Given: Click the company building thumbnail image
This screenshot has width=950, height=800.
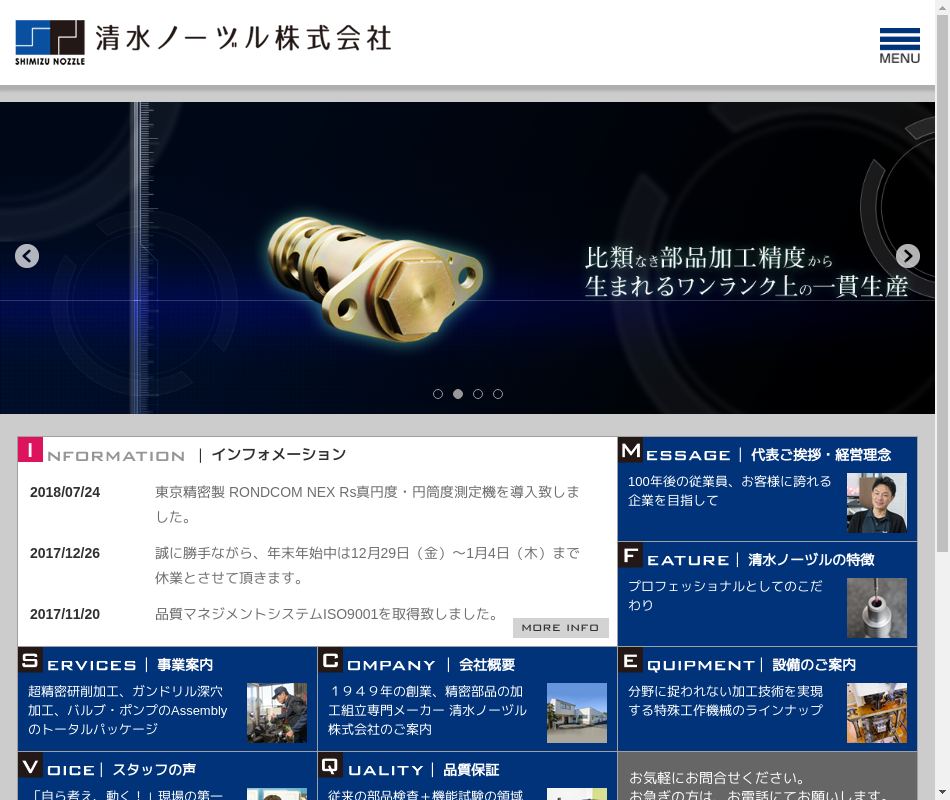Looking at the screenshot, I should 576,713.
